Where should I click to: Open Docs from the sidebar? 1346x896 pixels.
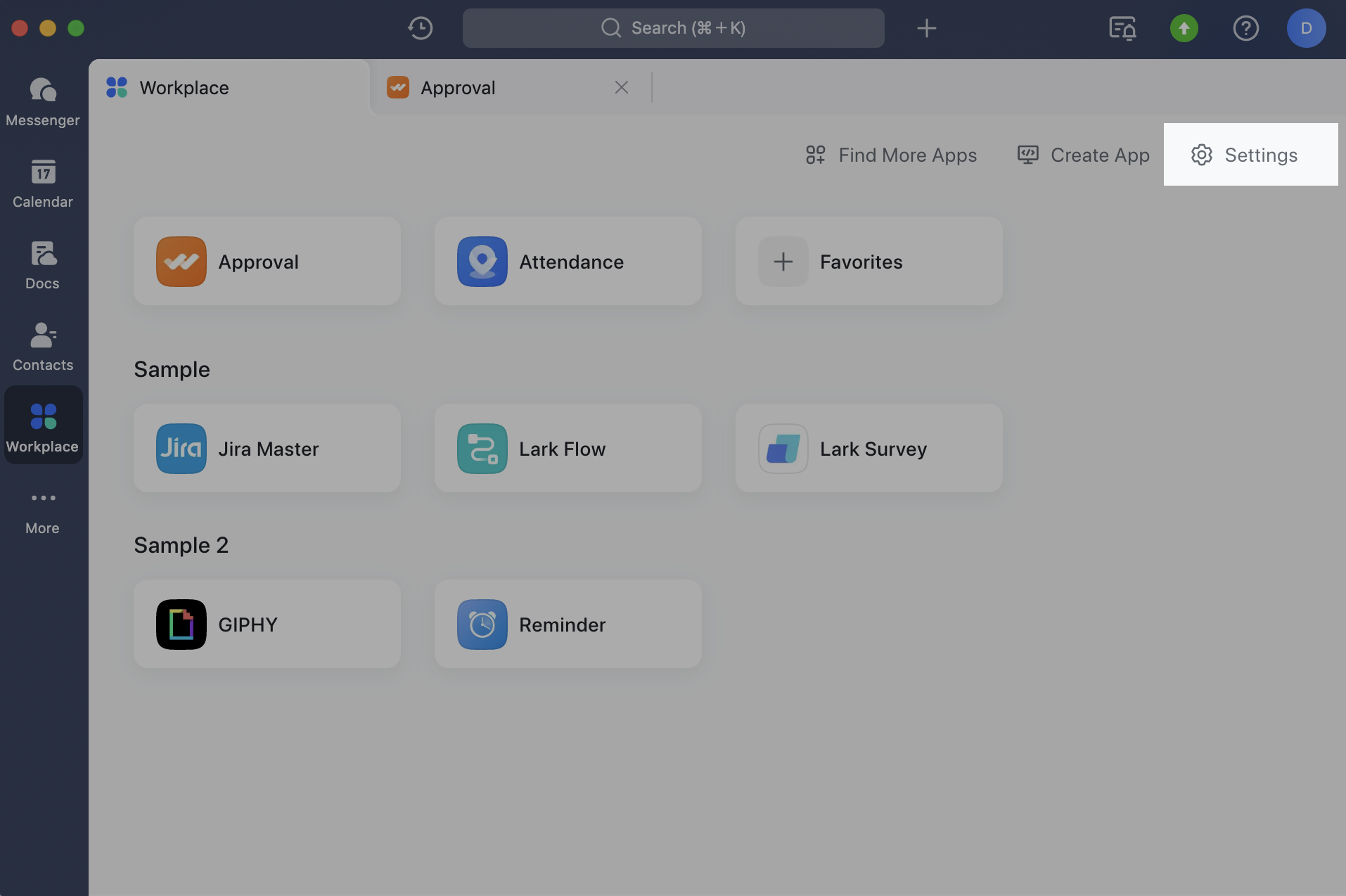click(42, 265)
